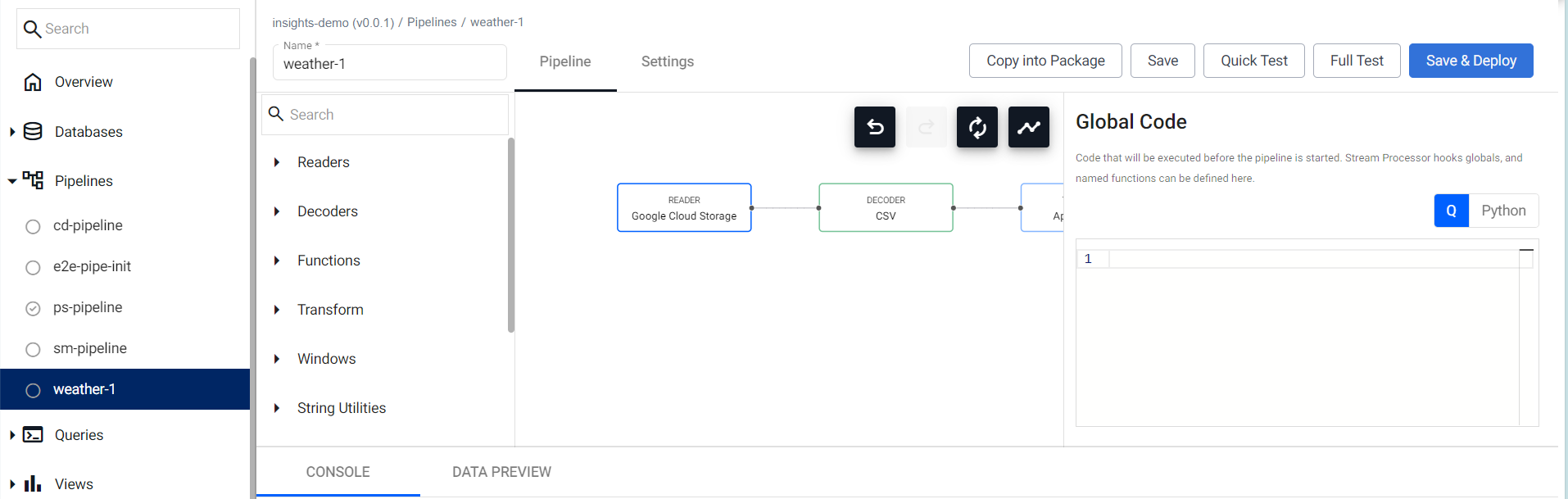
Task: Switch to the Settings tab
Action: pos(667,61)
